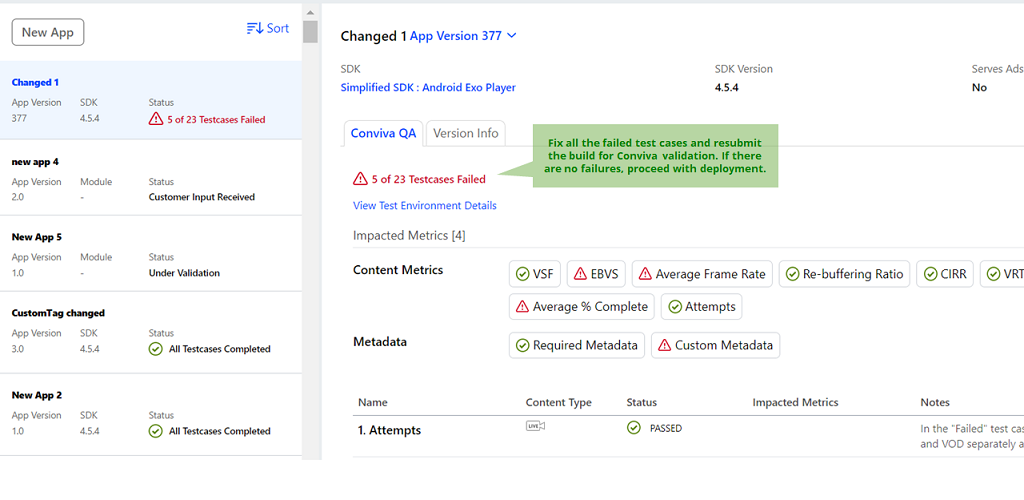Select the New App 5 list entry
Screen dimensions: 1024x500
[x=150, y=254]
